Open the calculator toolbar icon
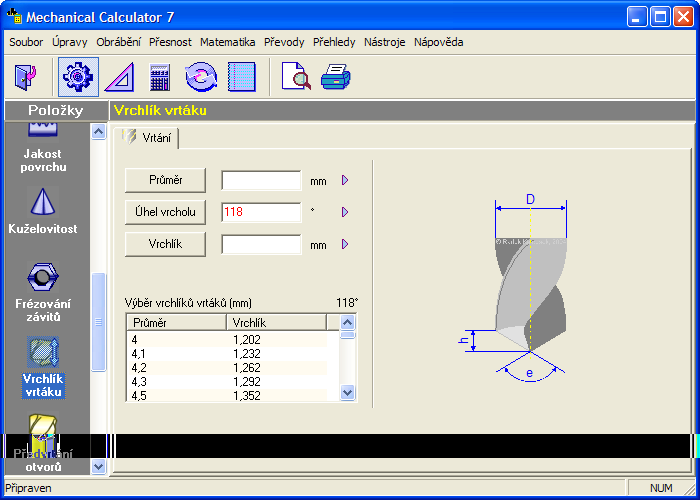 point(159,77)
